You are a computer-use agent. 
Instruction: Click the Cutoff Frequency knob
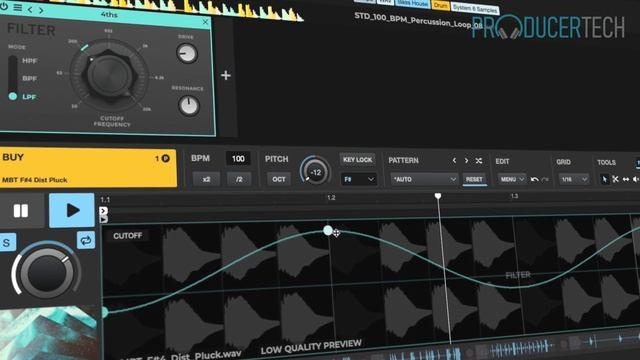pyautogui.click(x=109, y=76)
